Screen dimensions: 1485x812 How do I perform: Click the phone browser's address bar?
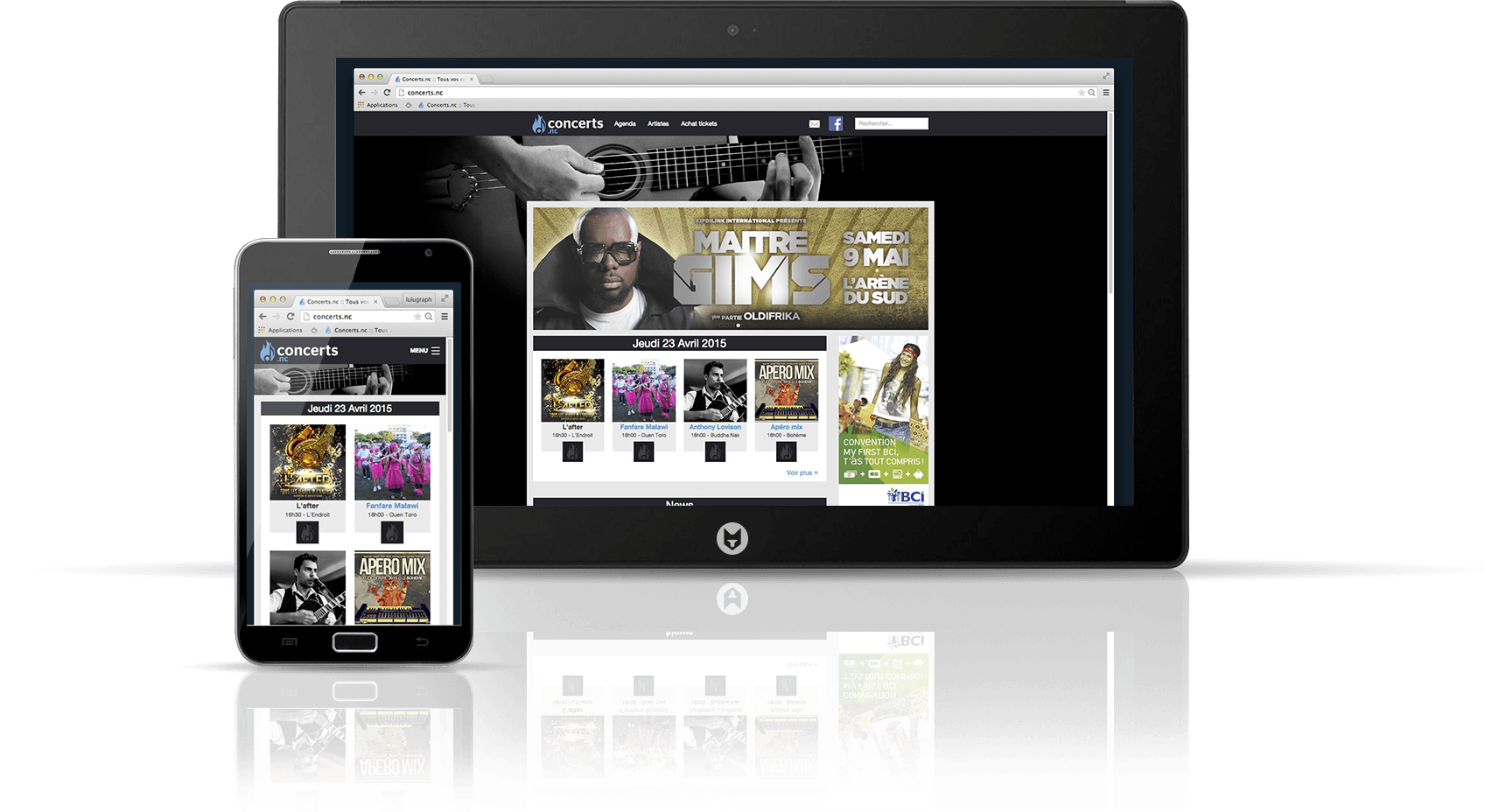coord(368,316)
